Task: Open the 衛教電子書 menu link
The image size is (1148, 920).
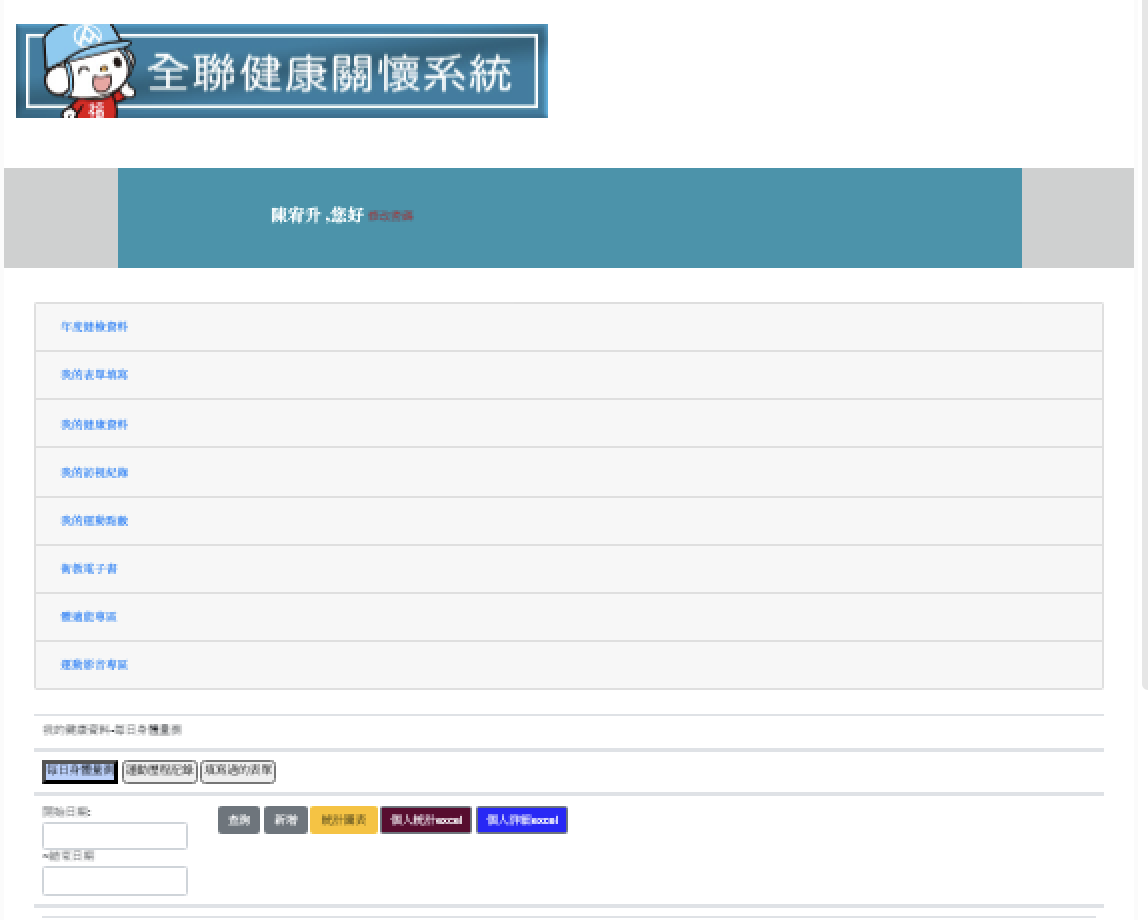Action: 89,569
